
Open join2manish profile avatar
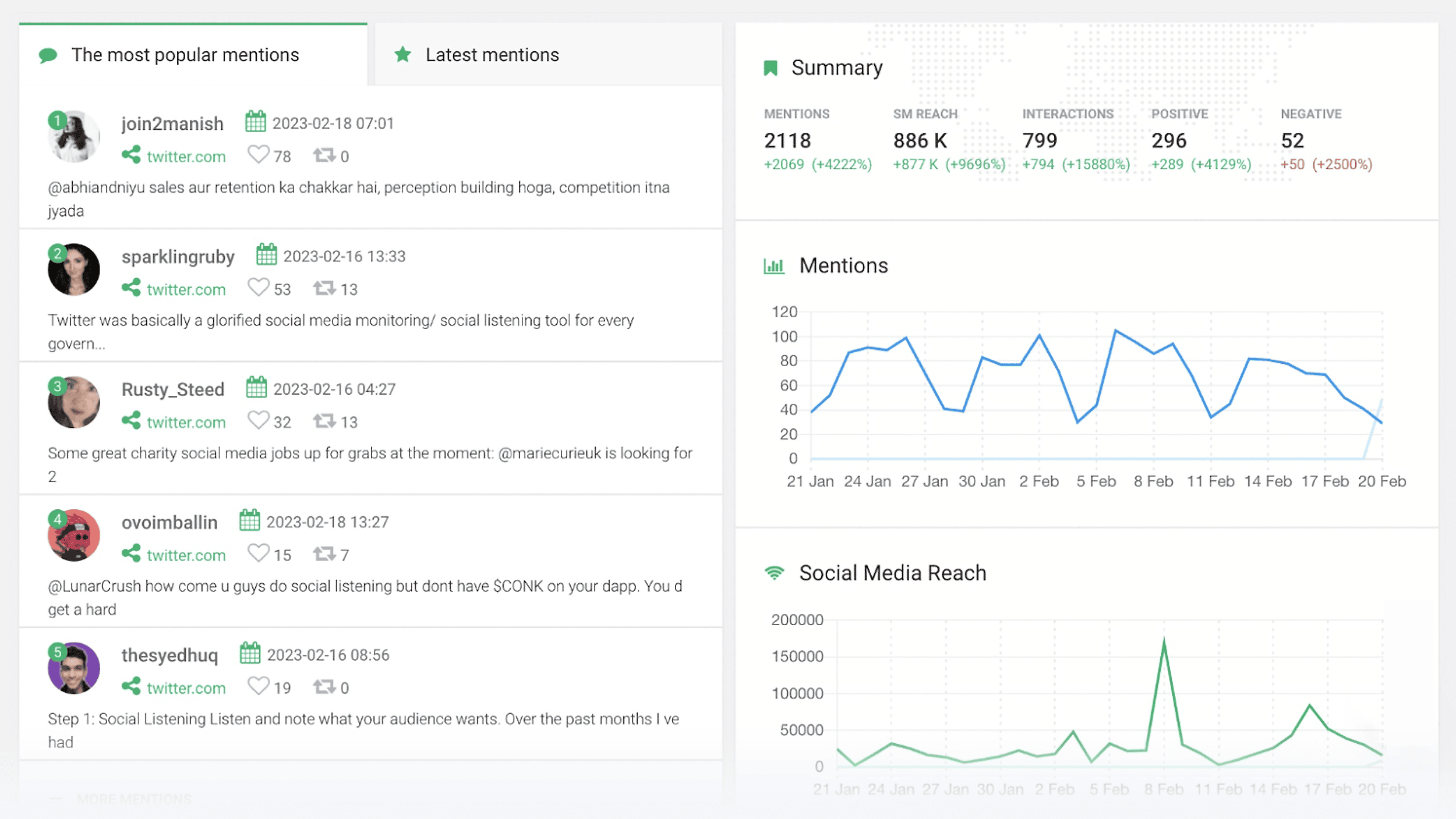coord(74,136)
